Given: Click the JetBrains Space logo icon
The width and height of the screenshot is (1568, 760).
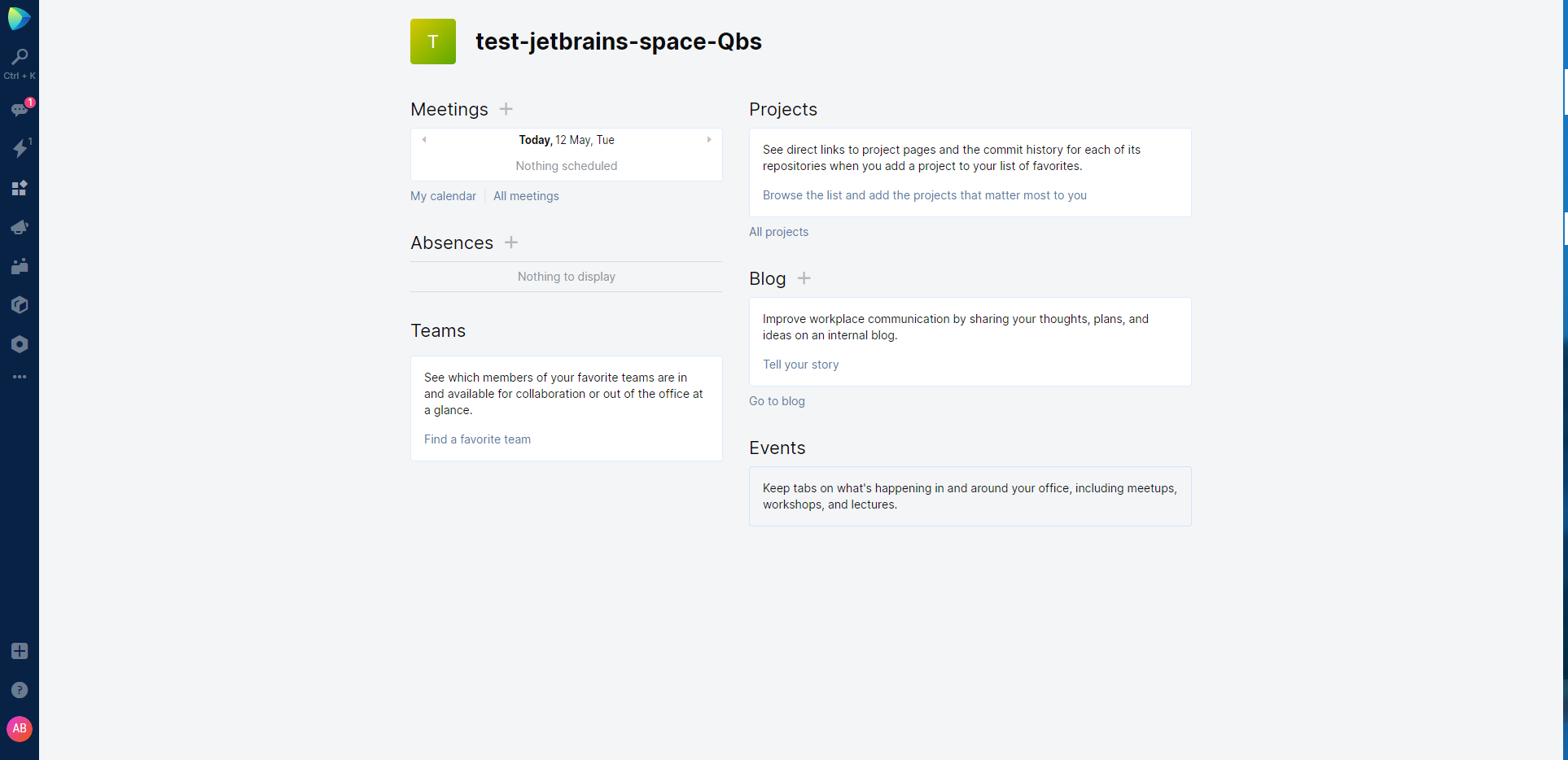Looking at the screenshot, I should coord(20,18).
